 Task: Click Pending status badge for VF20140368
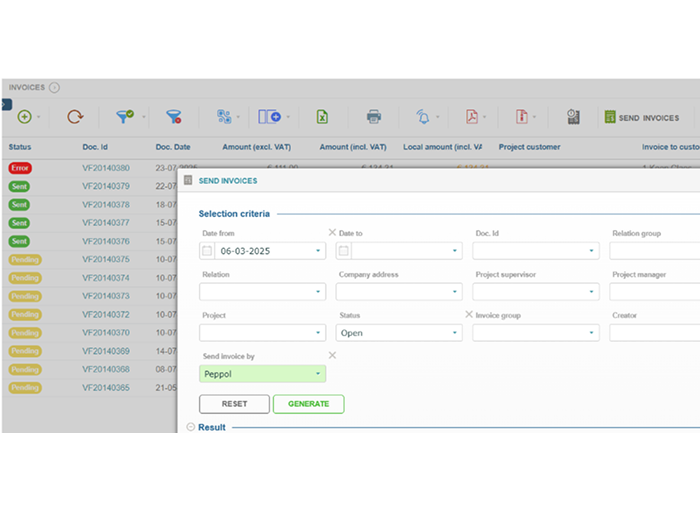tap(25, 369)
